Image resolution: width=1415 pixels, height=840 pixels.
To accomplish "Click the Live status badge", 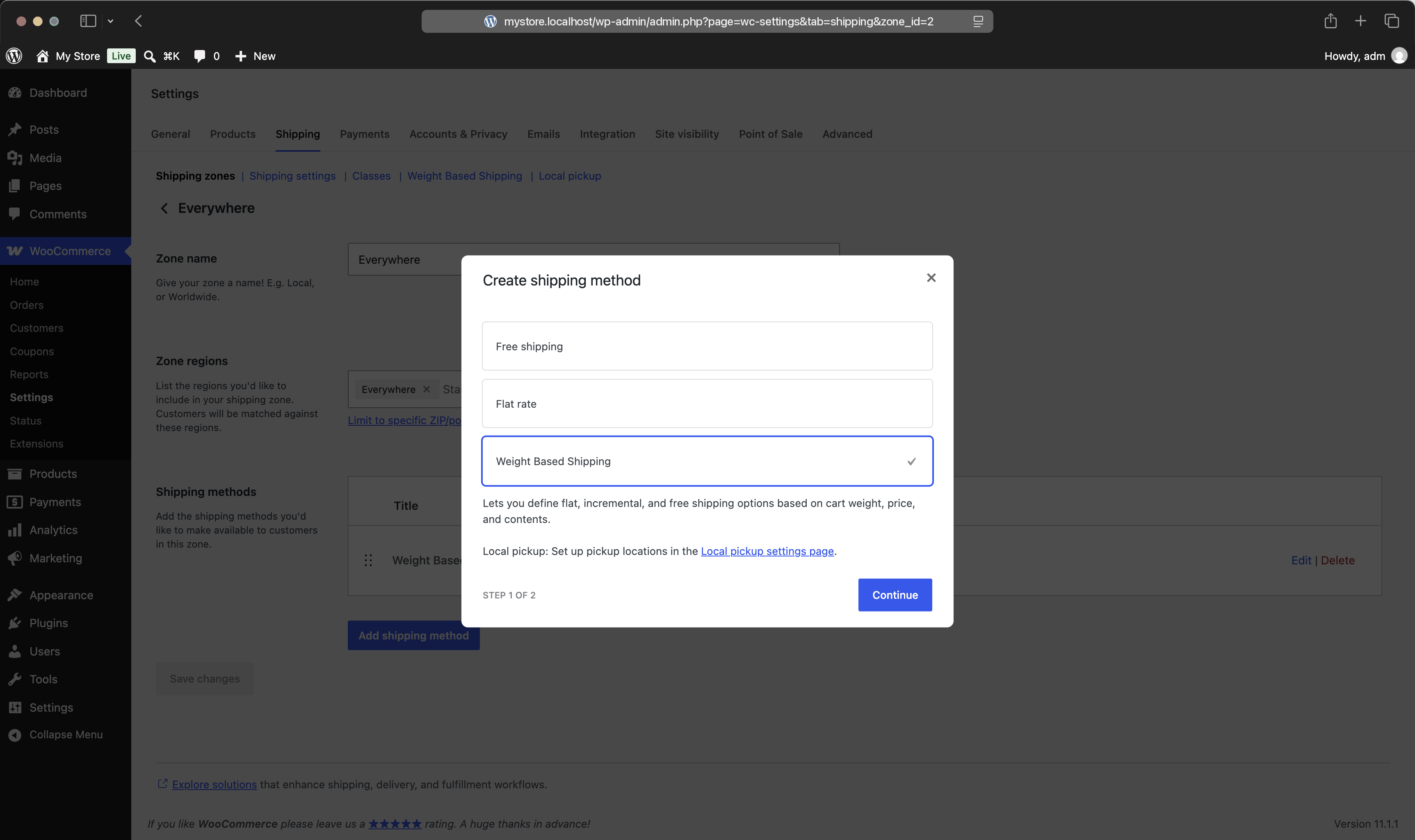I will coord(121,55).
